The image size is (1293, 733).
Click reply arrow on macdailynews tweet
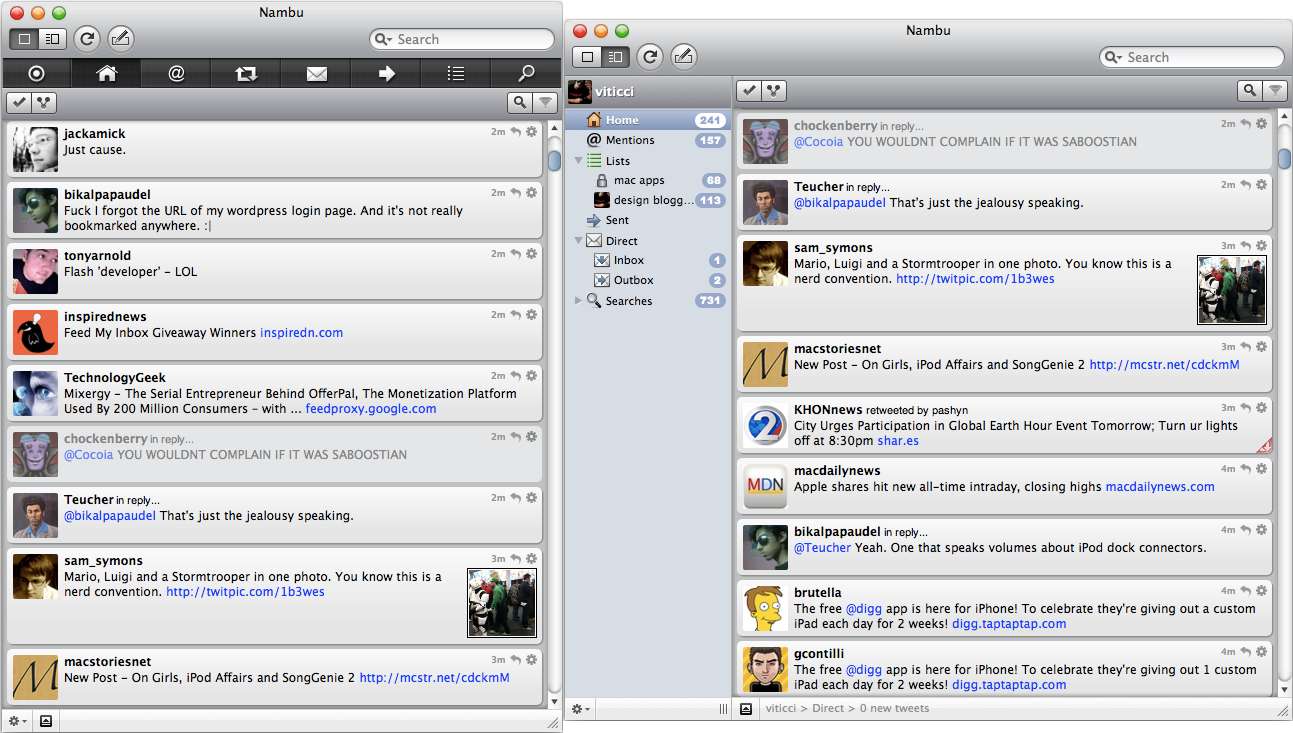[1245, 468]
